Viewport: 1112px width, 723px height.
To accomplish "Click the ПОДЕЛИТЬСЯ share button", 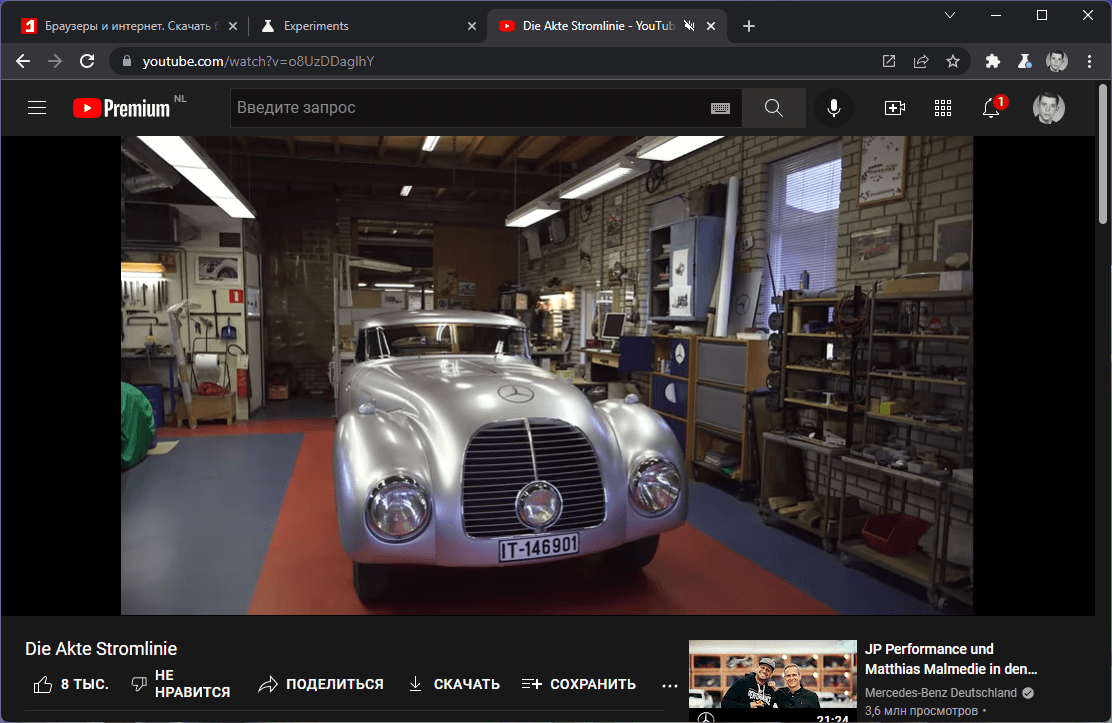I will pos(321,684).
